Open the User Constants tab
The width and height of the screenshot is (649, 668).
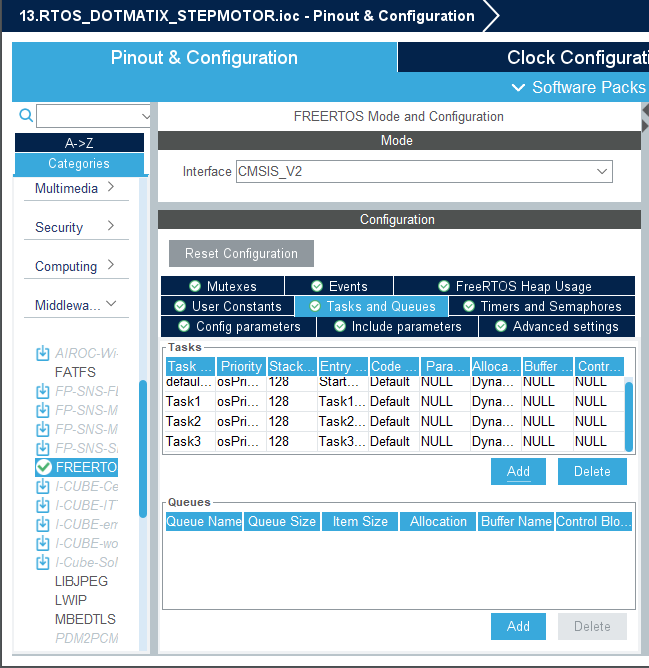coord(228,306)
